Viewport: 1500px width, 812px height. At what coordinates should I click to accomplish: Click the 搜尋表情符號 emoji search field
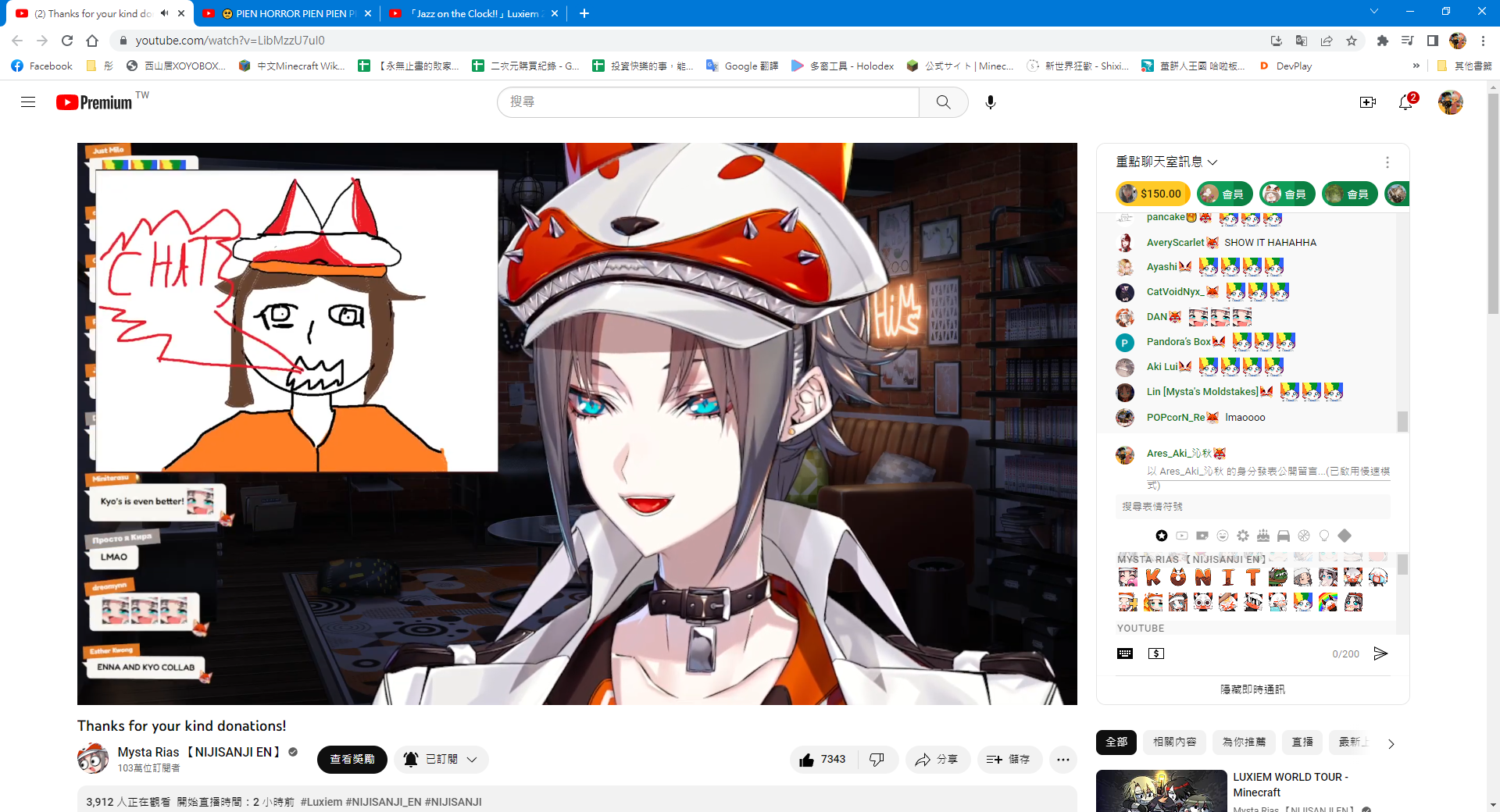[x=1252, y=507]
